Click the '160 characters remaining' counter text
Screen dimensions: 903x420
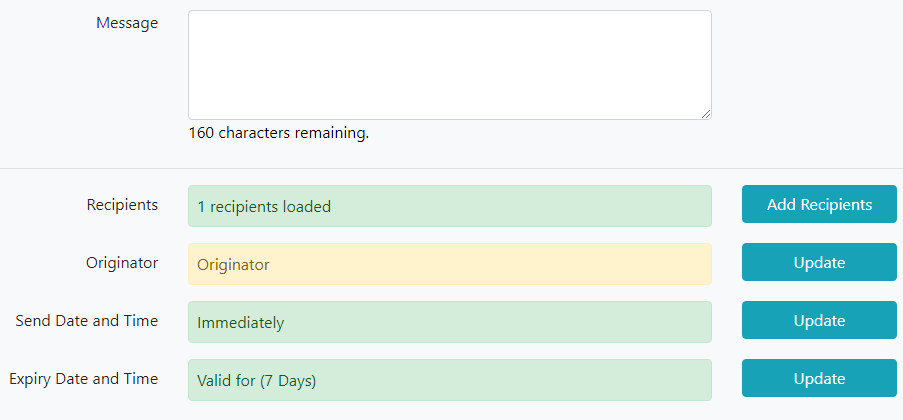coord(279,134)
